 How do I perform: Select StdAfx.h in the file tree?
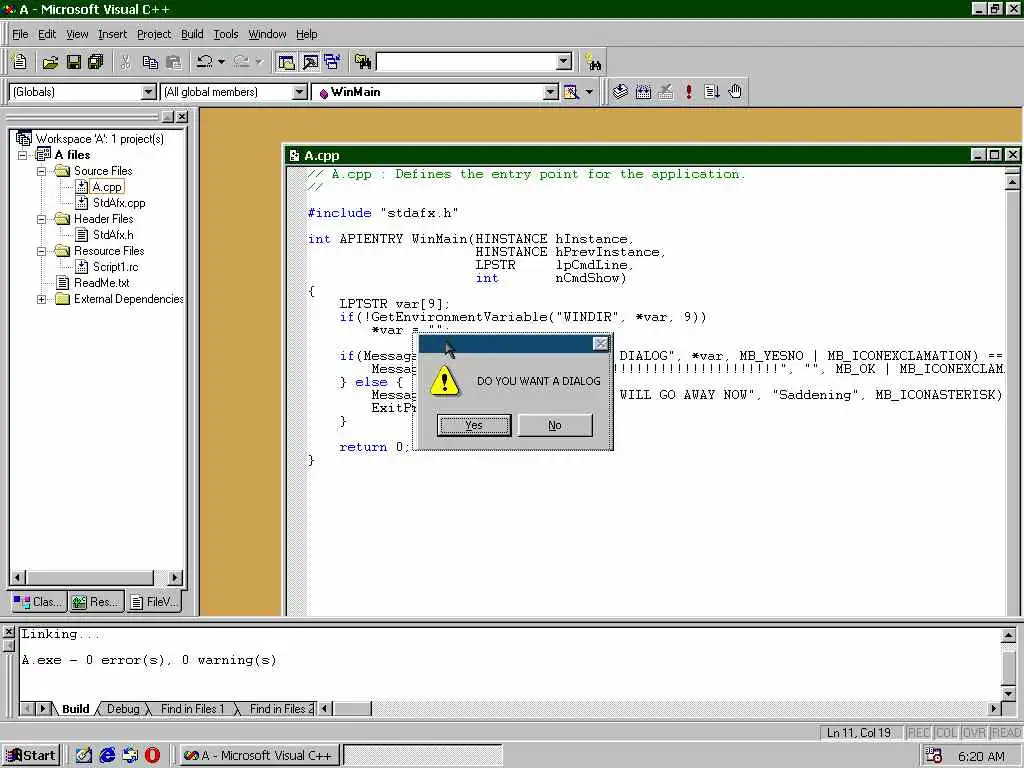coord(113,235)
